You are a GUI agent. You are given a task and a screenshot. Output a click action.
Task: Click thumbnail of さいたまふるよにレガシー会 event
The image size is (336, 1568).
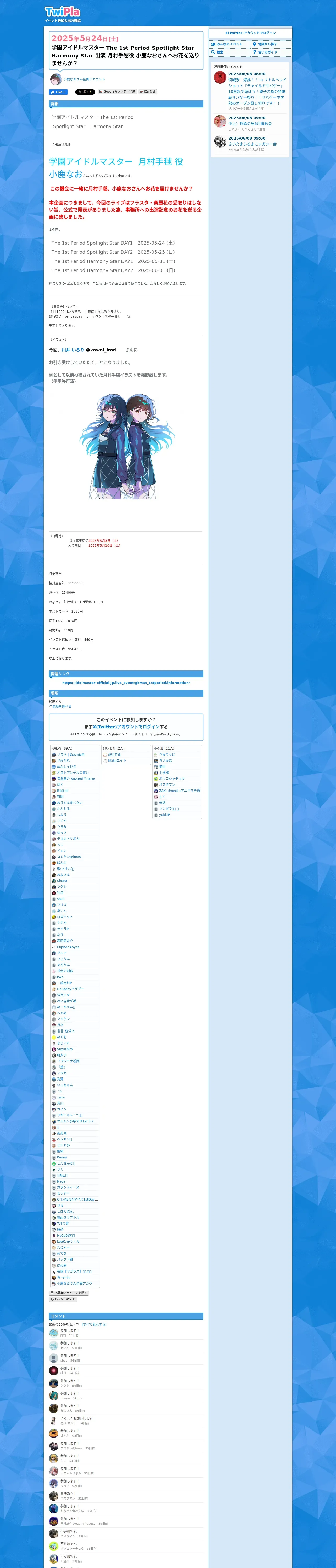220,142
